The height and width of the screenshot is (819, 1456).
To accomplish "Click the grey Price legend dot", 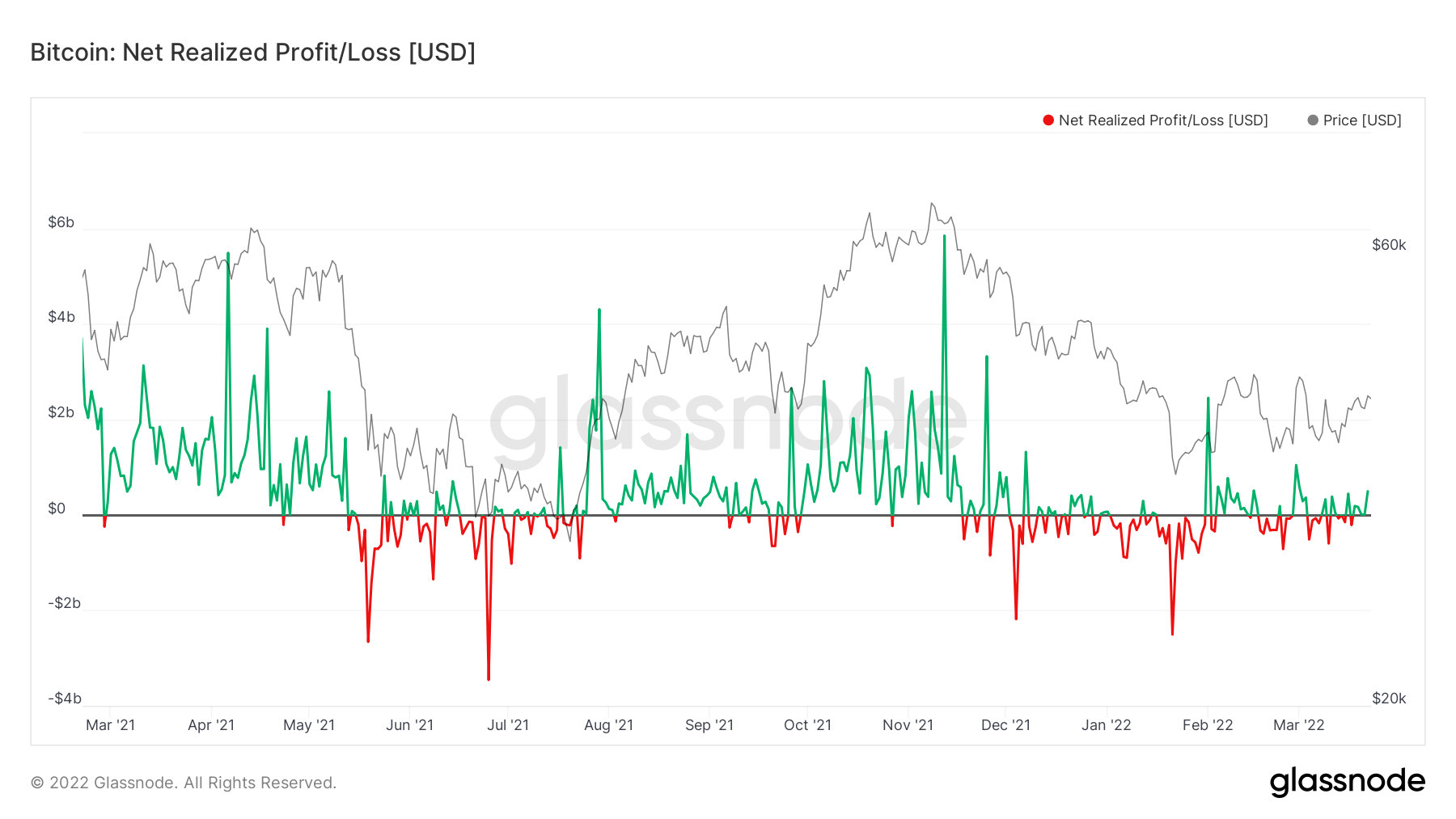I will pyautogui.click(x=1313, y=120).
